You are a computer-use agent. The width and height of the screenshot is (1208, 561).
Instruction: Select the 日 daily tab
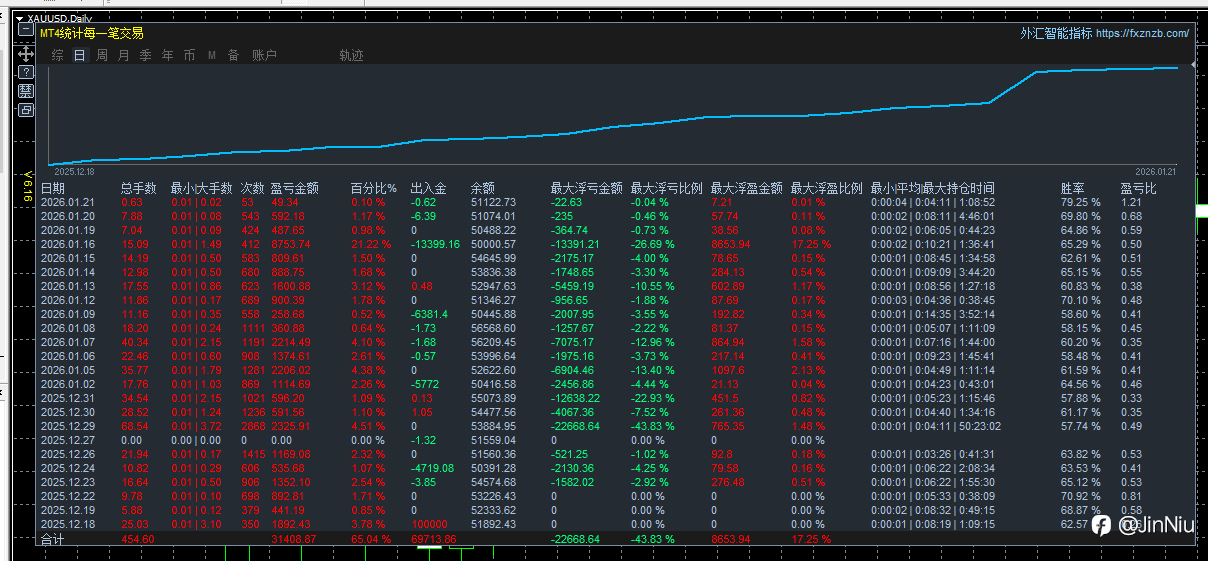pyautogui.click(x=80, y=56)
